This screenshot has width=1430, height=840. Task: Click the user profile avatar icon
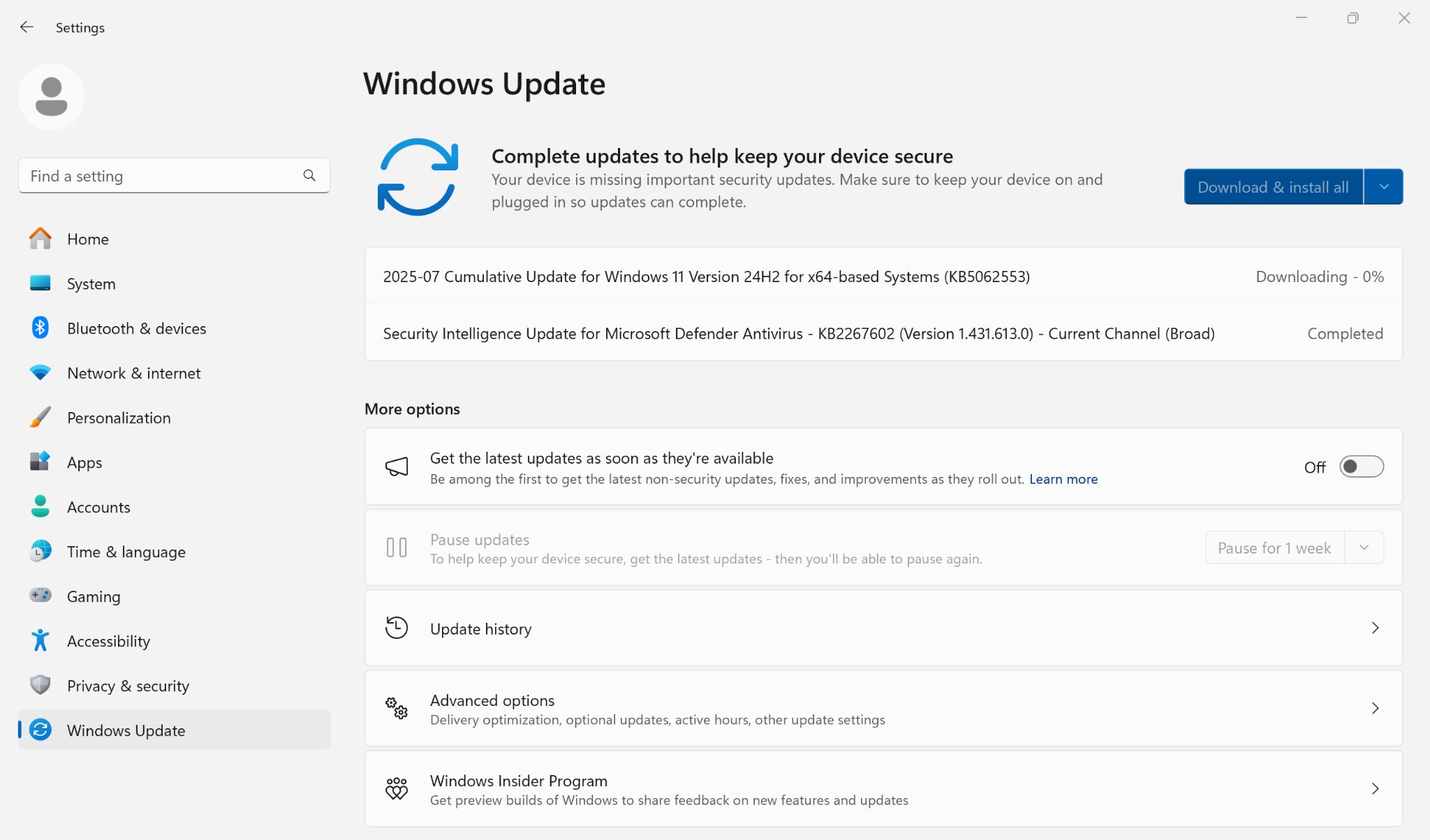click(51, 97)
